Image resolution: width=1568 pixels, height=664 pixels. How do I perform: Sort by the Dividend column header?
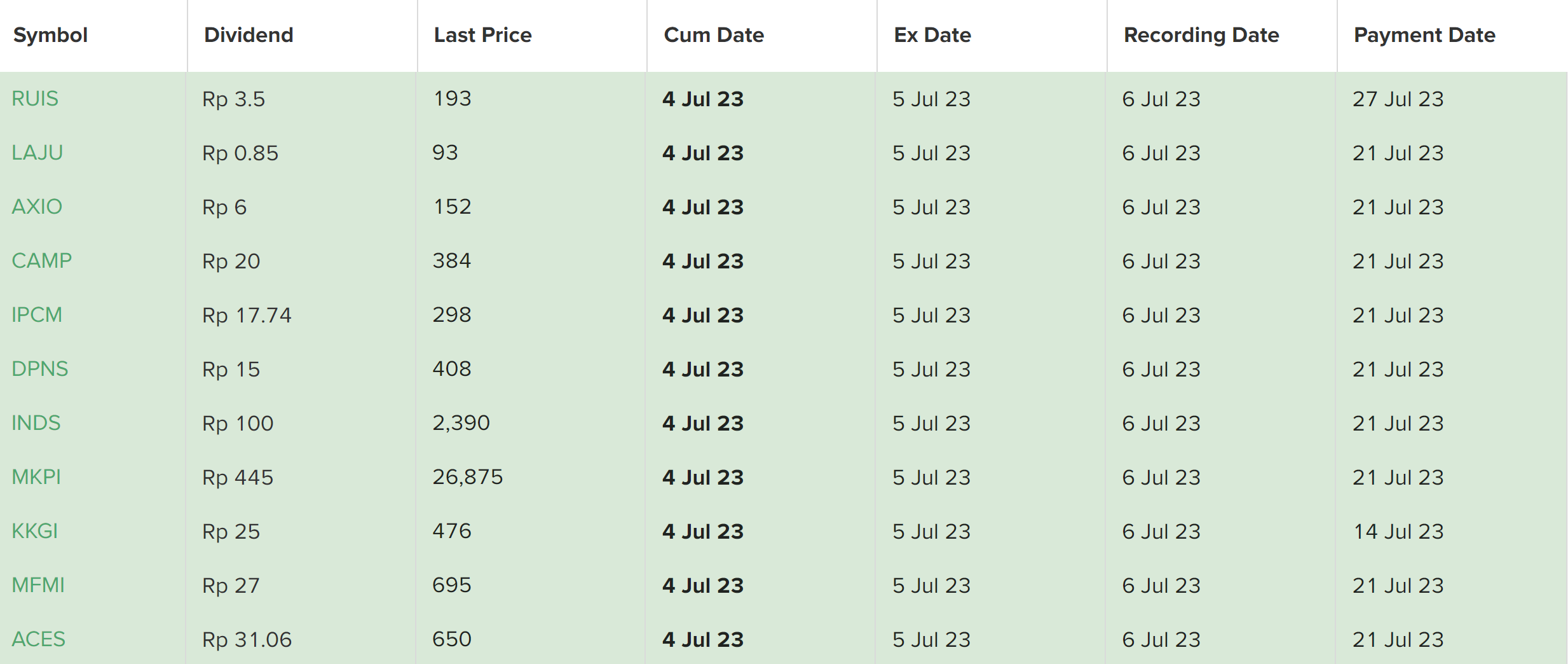coord(249,35)
